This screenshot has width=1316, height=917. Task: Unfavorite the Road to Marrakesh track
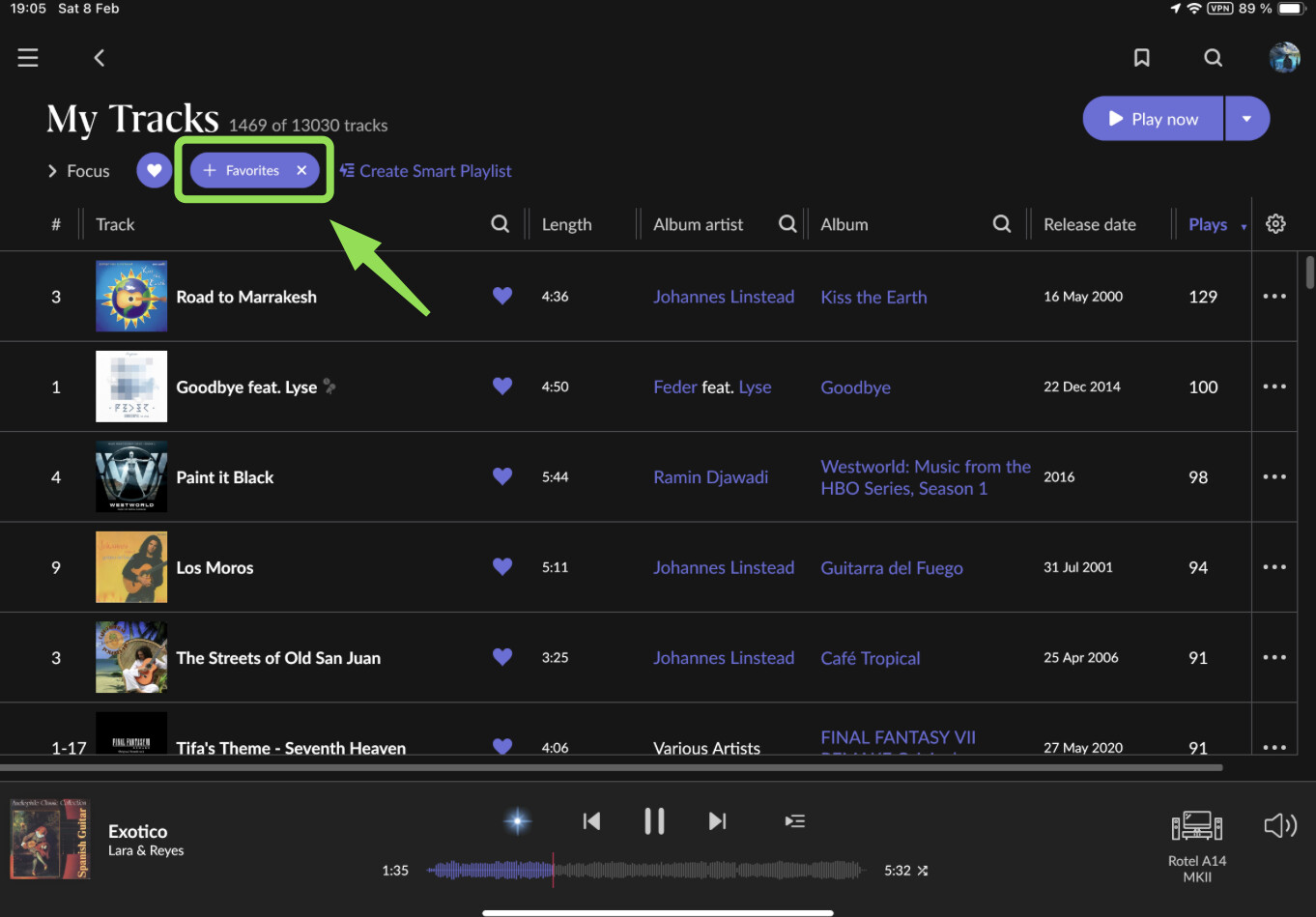click(501, 296)
